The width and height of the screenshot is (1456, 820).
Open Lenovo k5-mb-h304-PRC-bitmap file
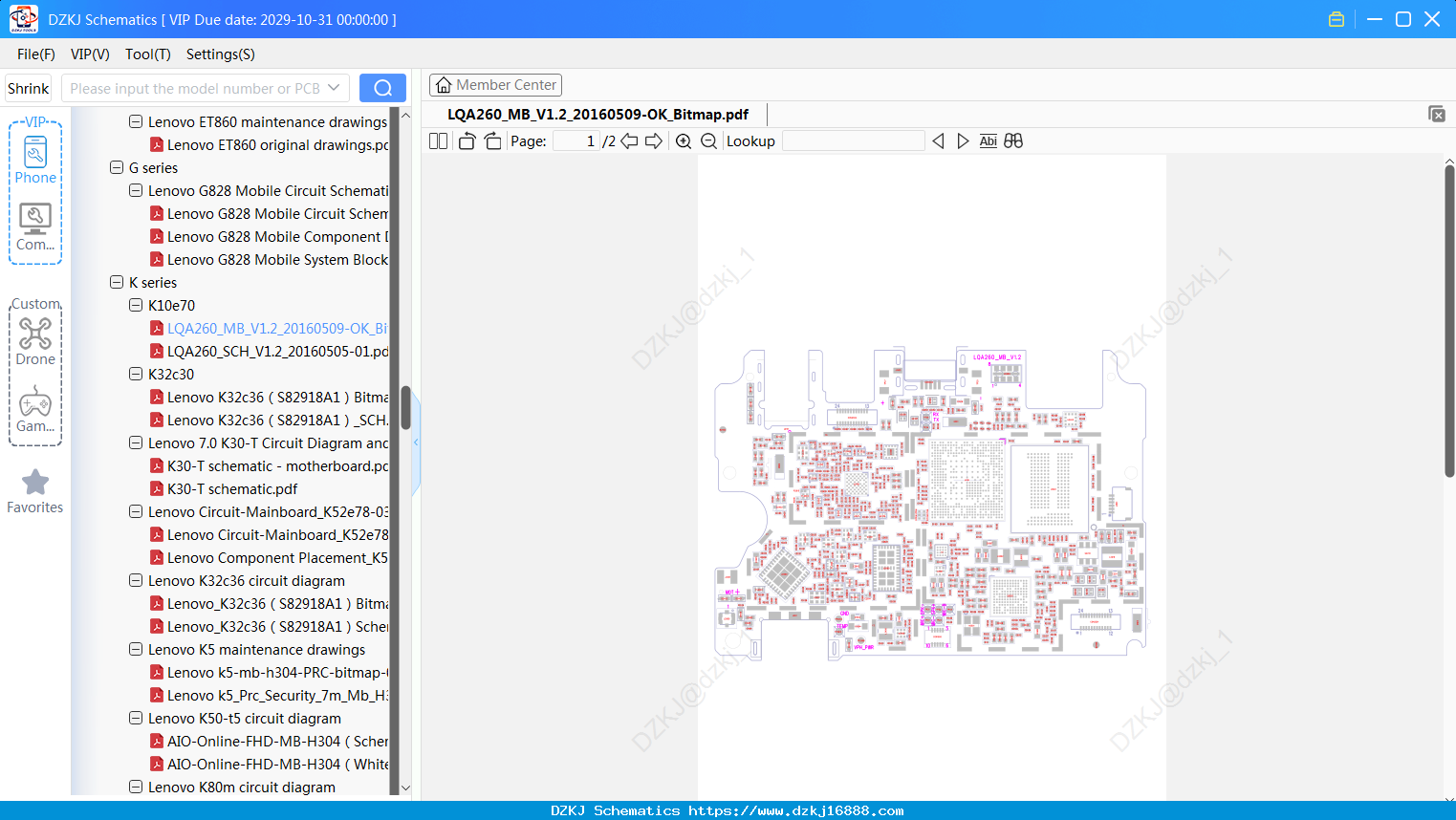pos(278,672)
